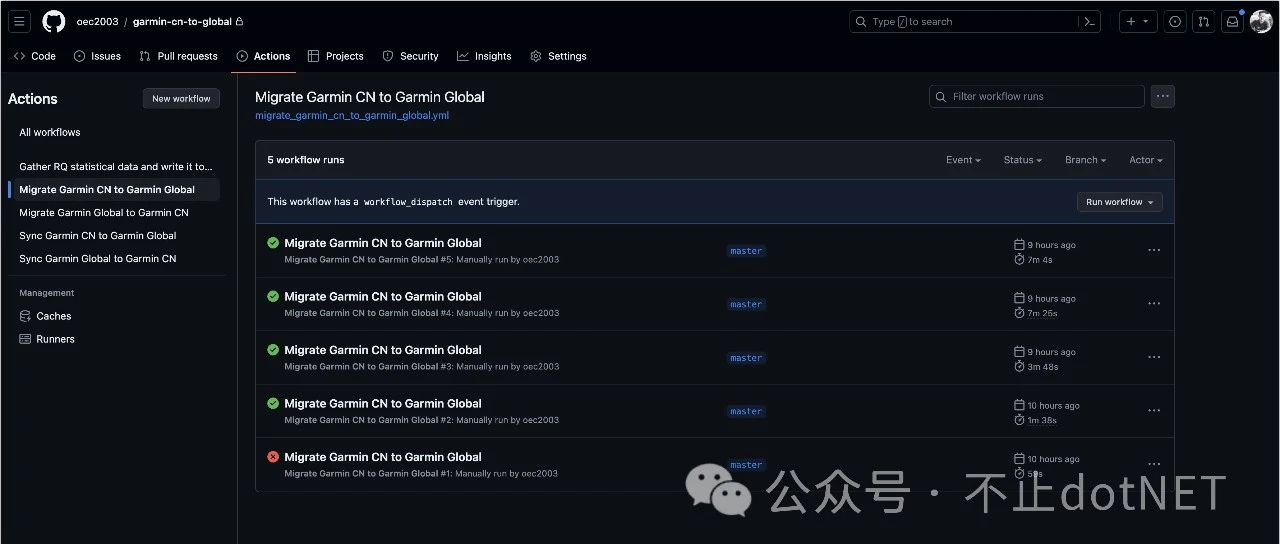Expand the Actor filter dropdown
Image resolution: width=1280 pixels, height=544 pixels.
point(1146,160)
